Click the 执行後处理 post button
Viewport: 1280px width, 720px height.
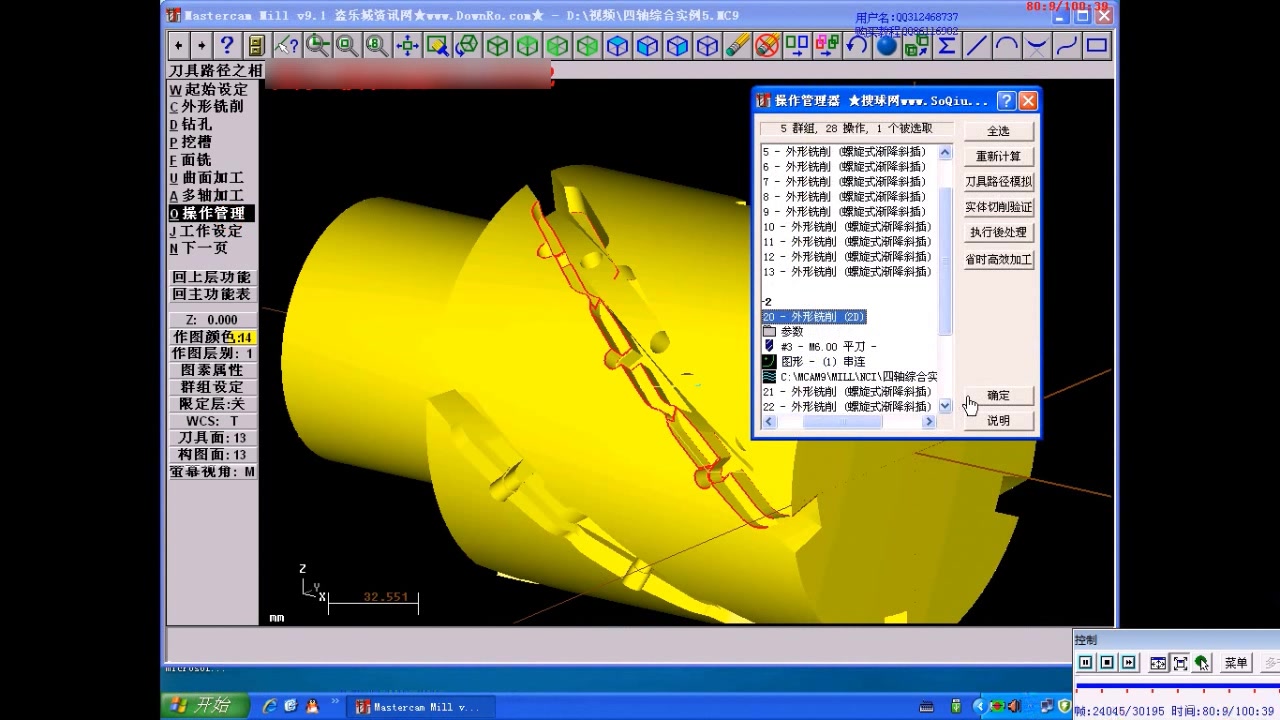pyautogui.click(x=998, y=232)
